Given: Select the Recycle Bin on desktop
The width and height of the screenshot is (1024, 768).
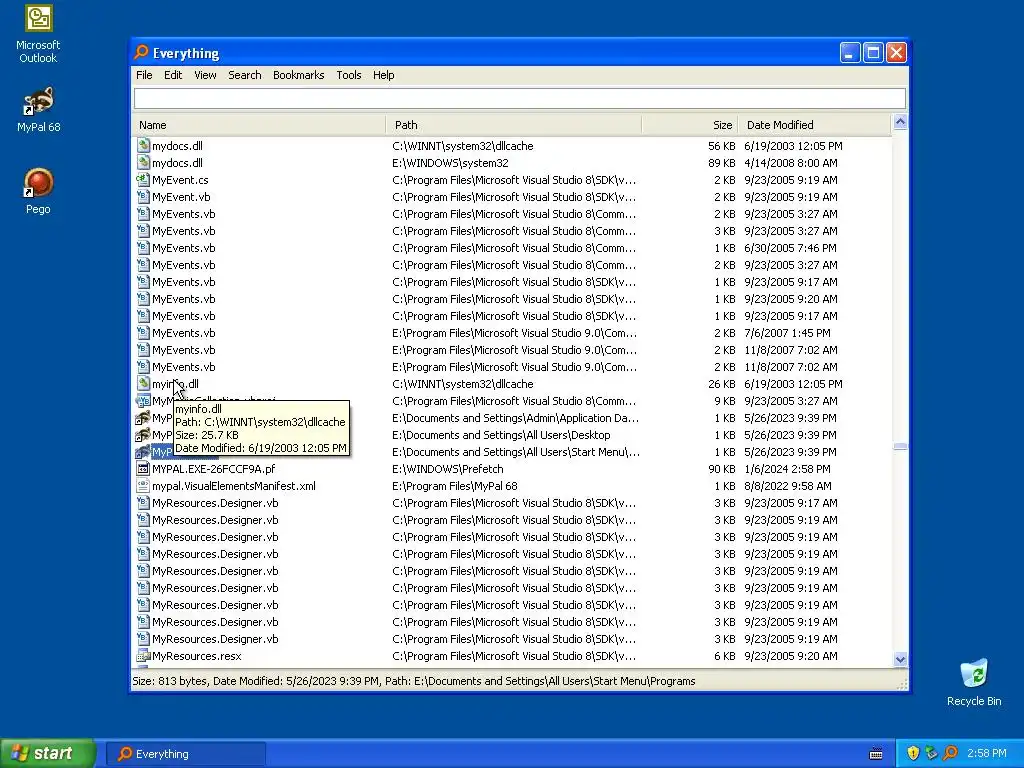Looking at the screenshot, I should click(974, 682).
